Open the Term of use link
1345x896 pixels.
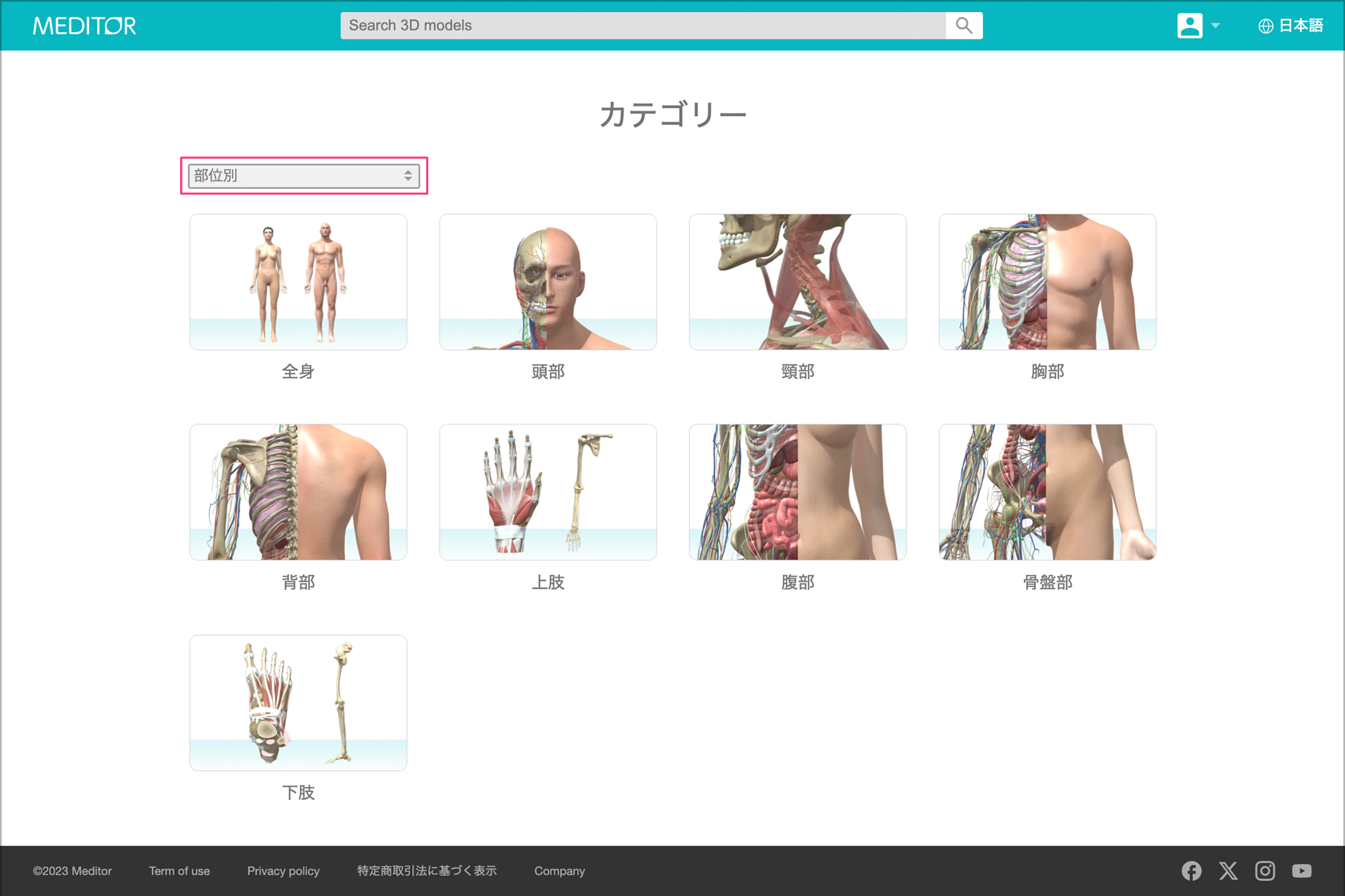click(179, 871)
